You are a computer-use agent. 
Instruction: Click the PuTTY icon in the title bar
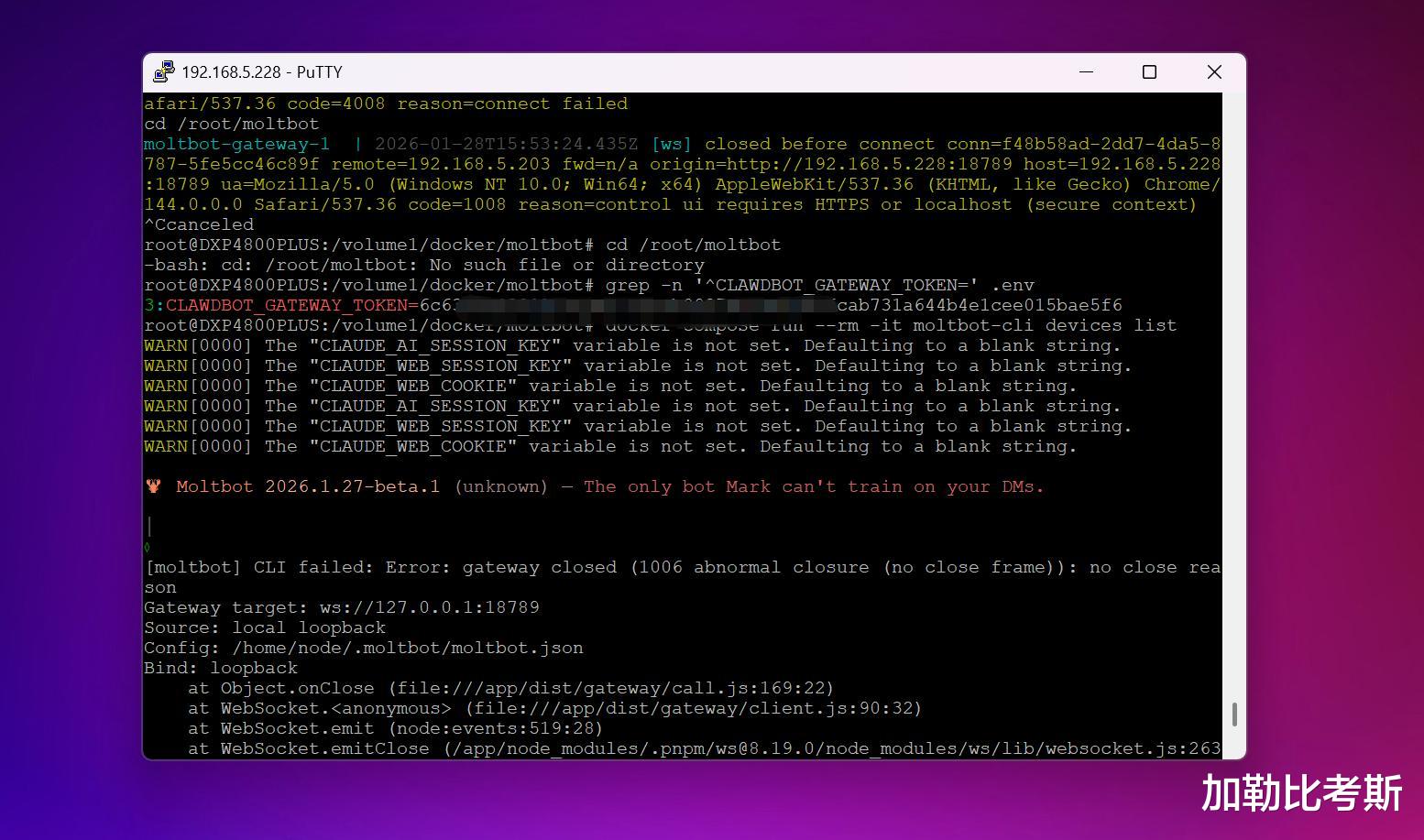[164, 71]
